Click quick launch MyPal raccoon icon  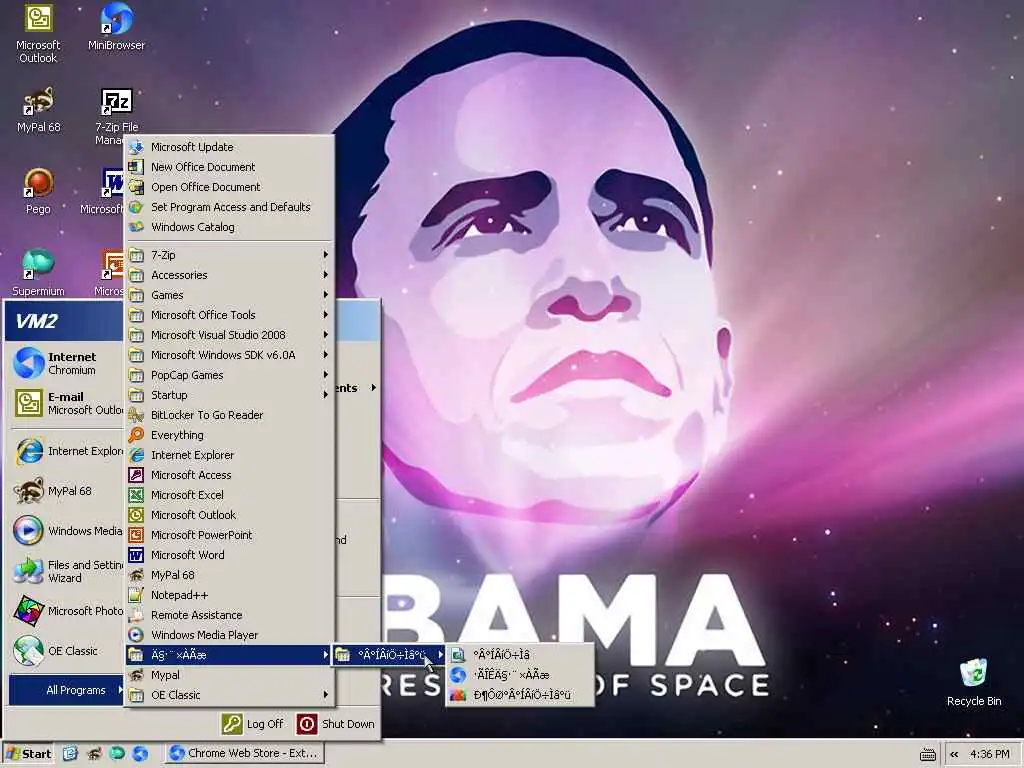94,754
